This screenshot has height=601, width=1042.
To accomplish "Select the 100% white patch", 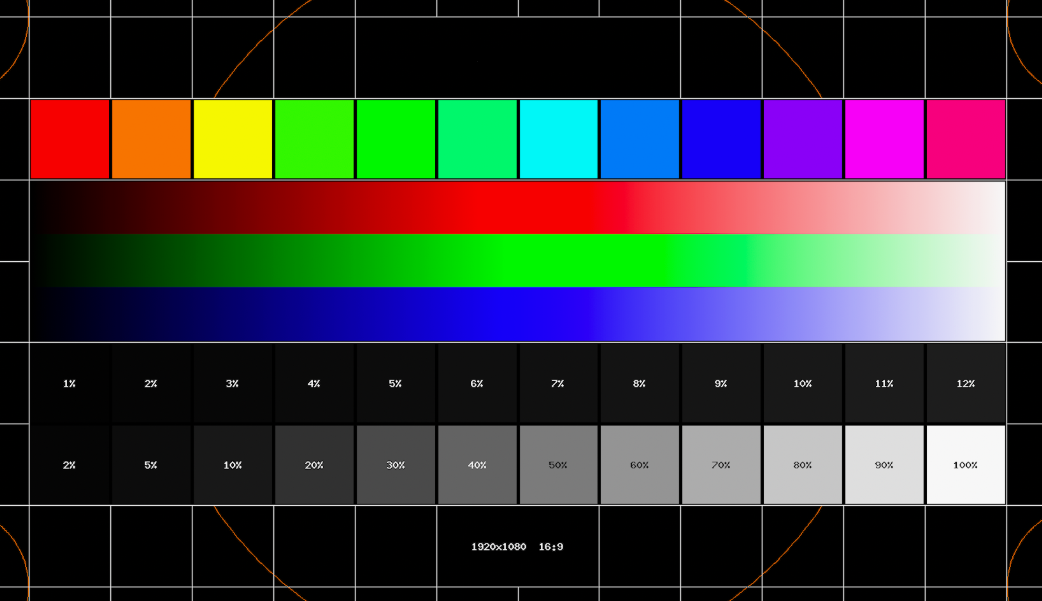I will tap(966, 465).
